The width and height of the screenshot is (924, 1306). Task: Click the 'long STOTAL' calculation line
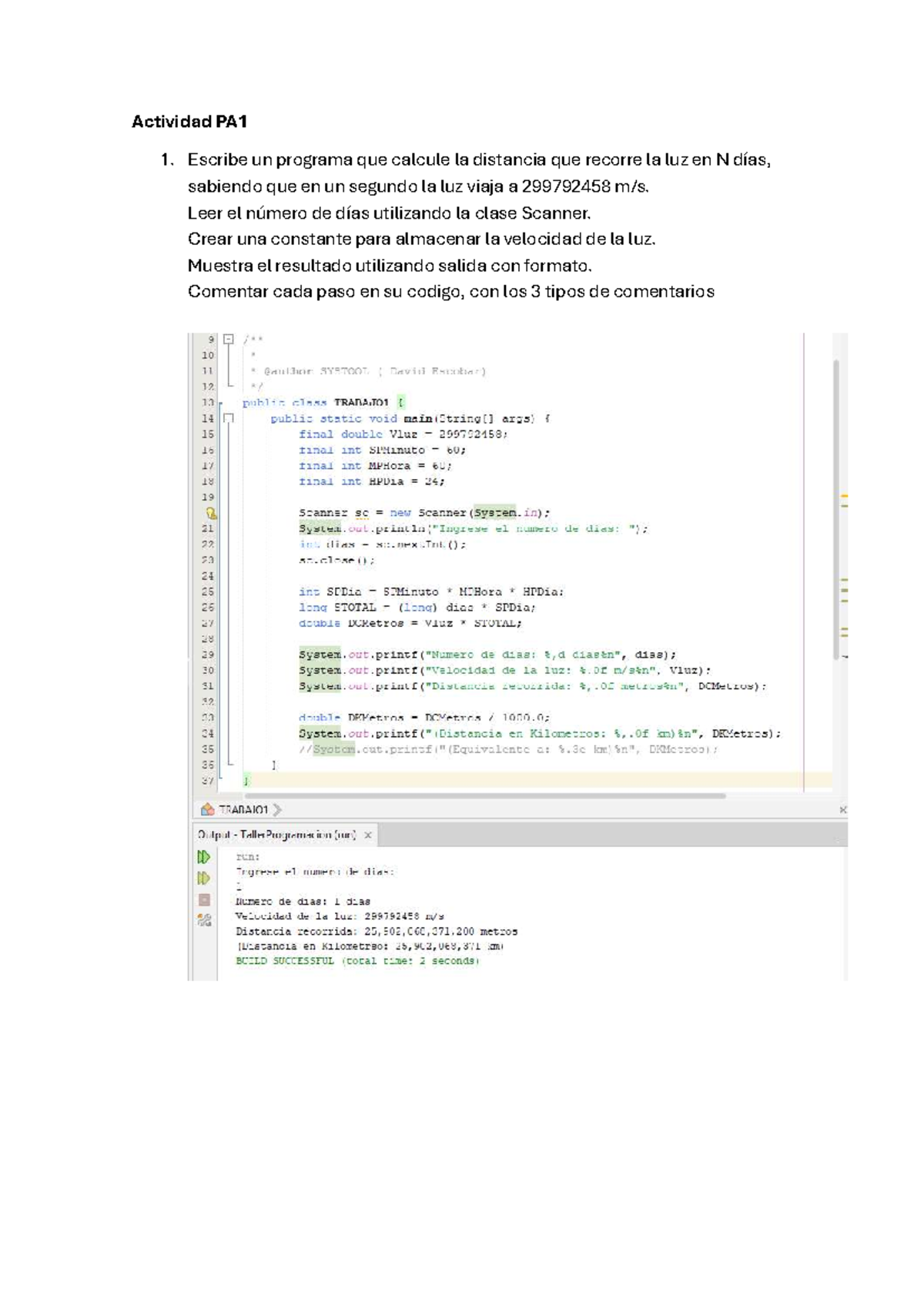417,608
